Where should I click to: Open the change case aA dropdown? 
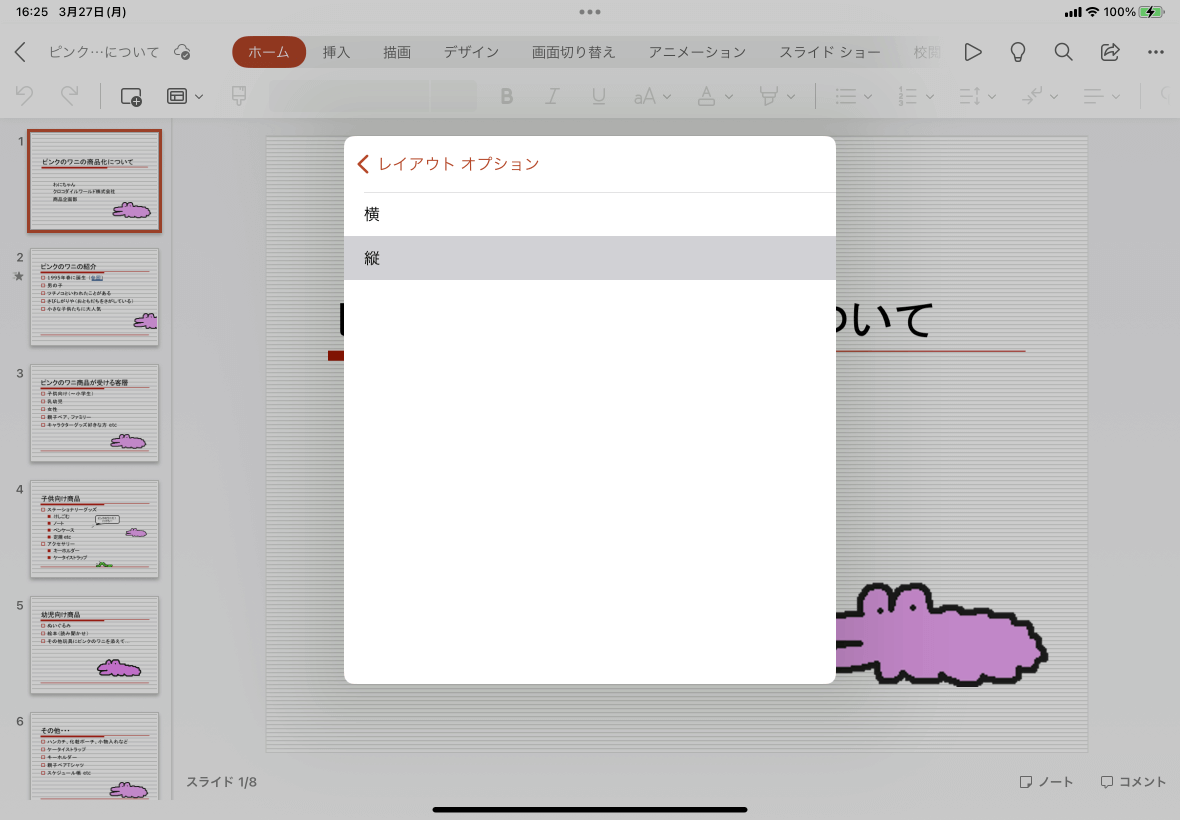click(x=652, y=96)
